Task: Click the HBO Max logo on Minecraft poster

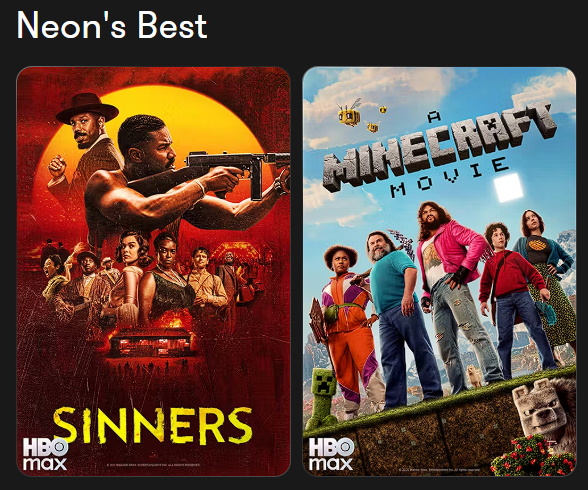Action: [331, 454]
